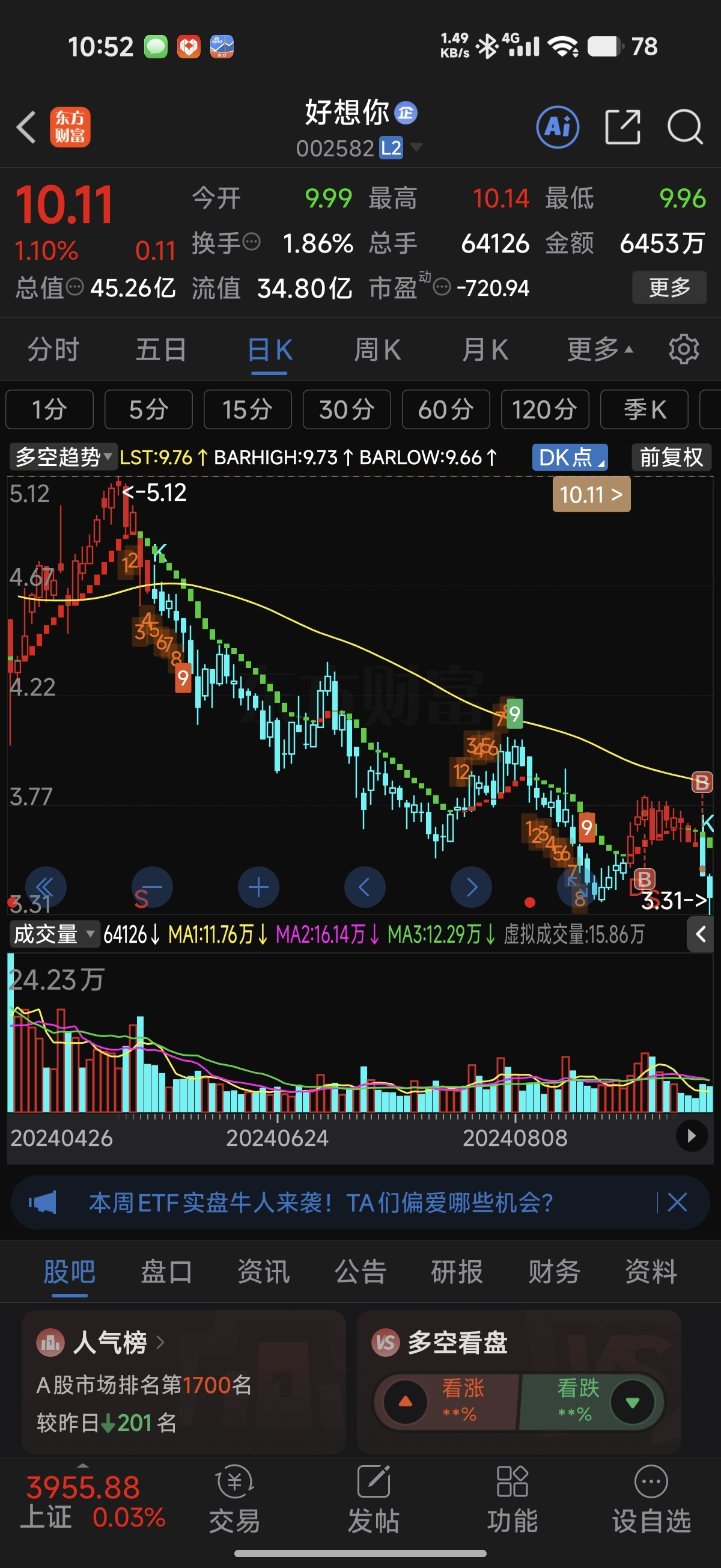Image resolution: width=721 pixels, height=1568 pixels.
Task: Select the 60分 period button
Action: [446, 409]
